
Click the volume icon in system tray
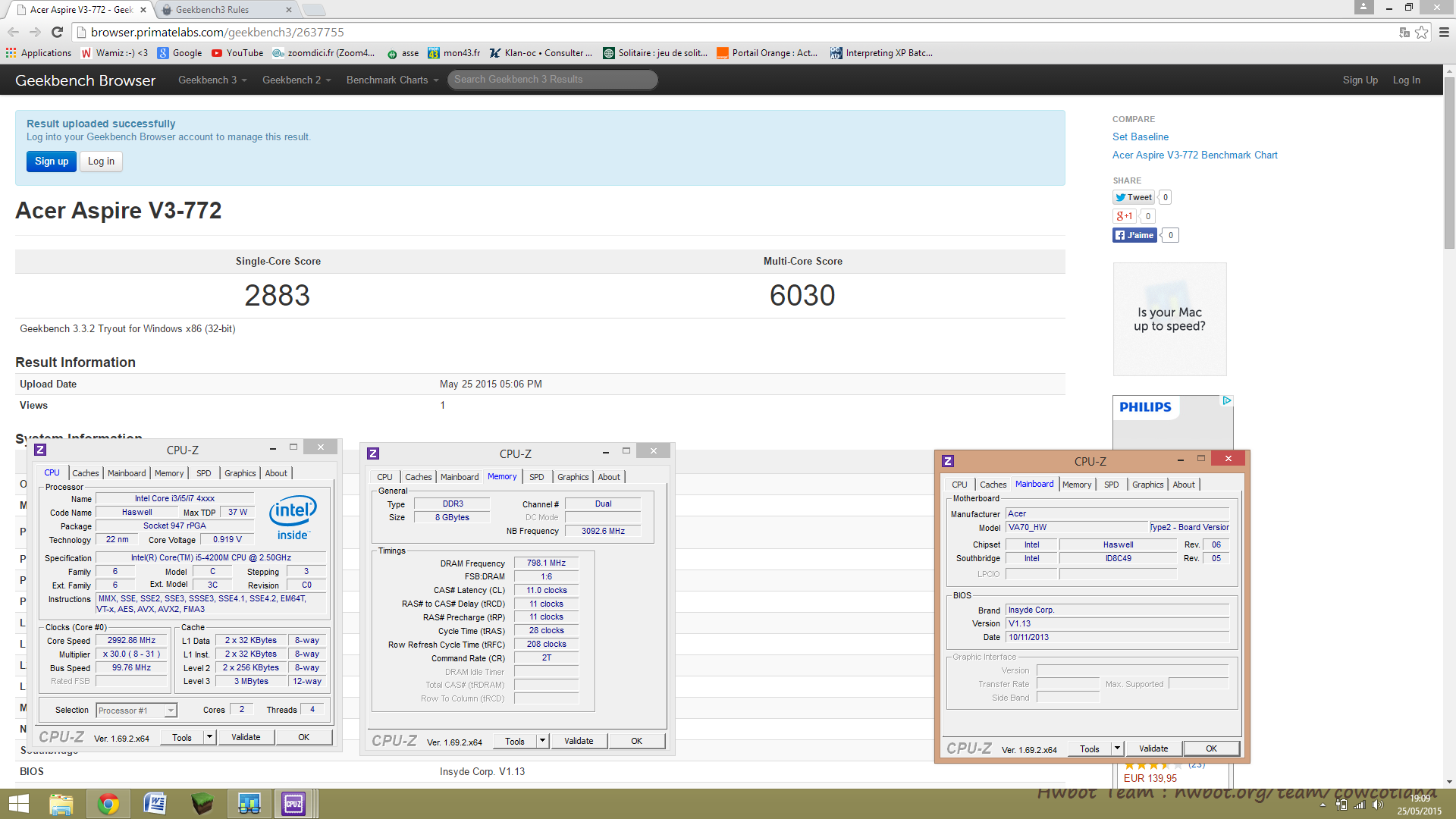point(1377,805)
